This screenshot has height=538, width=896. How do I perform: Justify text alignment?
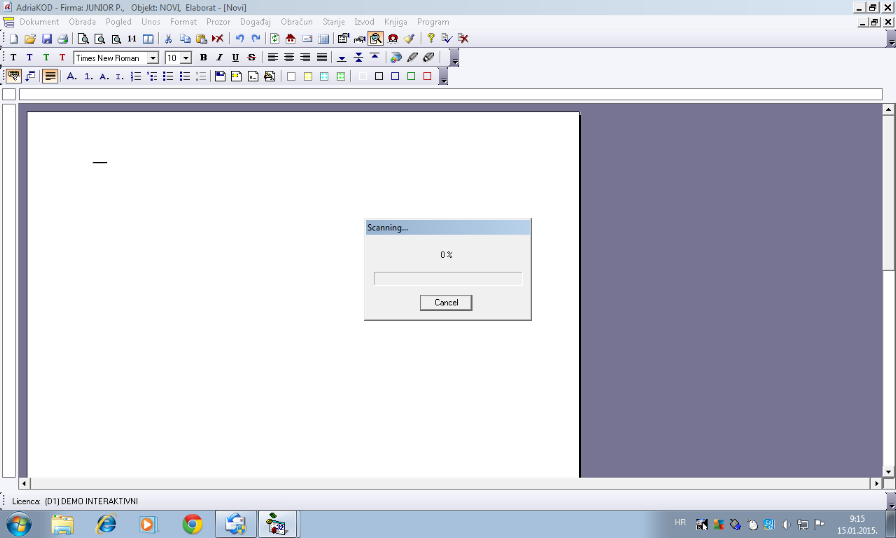tap(322, 58)
